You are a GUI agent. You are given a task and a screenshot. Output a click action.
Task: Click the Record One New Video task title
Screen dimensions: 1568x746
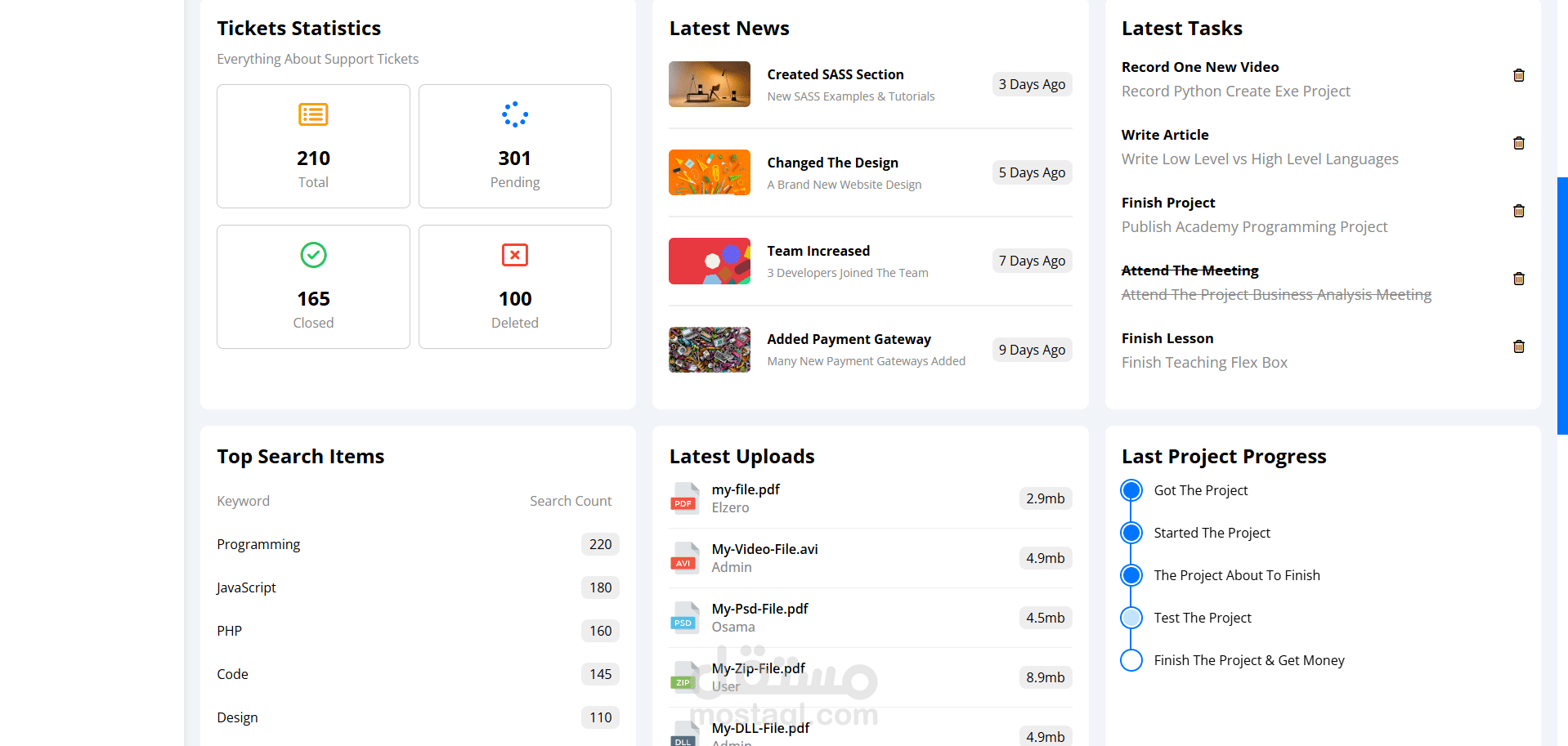(x=1200, y=67)
